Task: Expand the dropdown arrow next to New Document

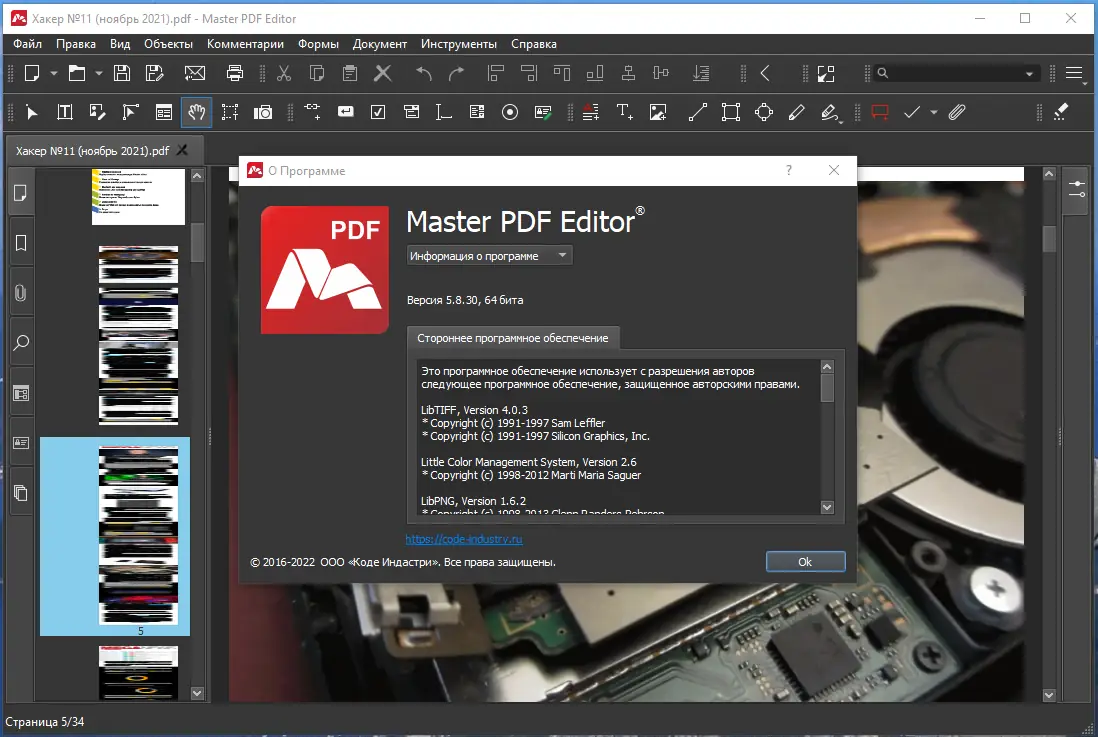Action: pyautogui.click(x=55, y=73)
